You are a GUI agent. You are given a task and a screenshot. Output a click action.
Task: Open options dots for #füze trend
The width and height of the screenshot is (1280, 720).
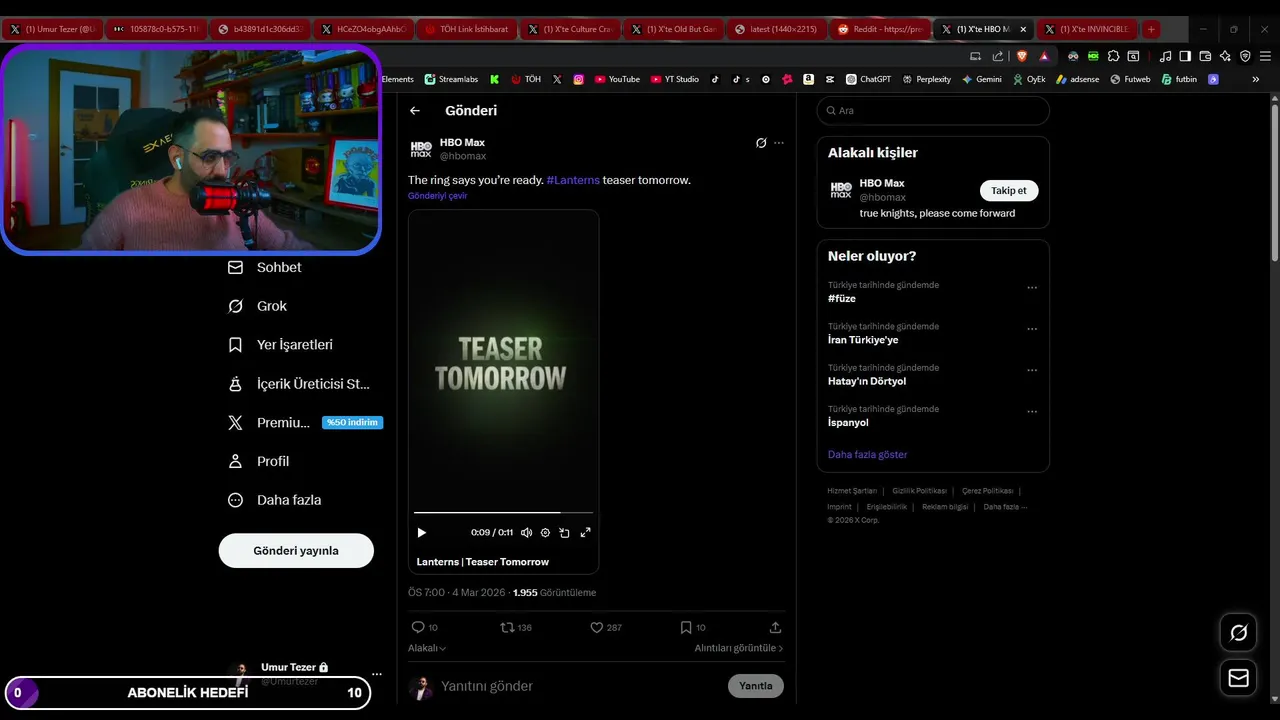(x=1032, y=288)
